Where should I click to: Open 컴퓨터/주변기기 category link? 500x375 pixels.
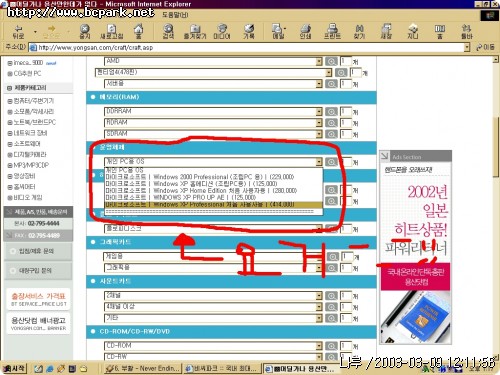tap(33, 101)
